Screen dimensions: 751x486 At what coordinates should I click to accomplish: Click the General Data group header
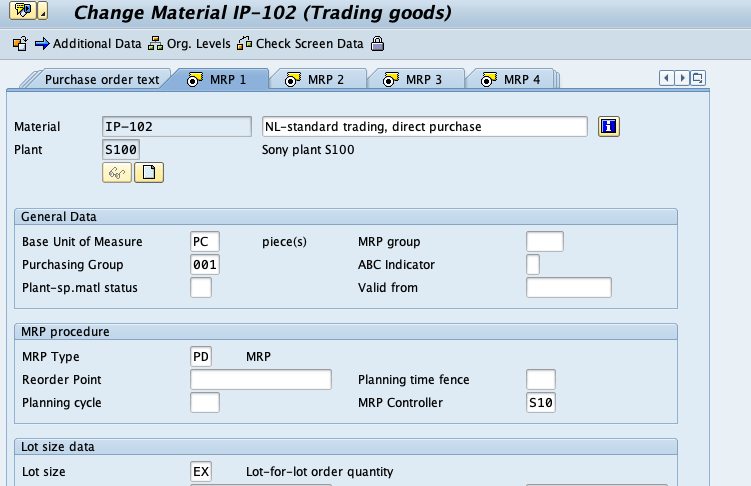346,216
